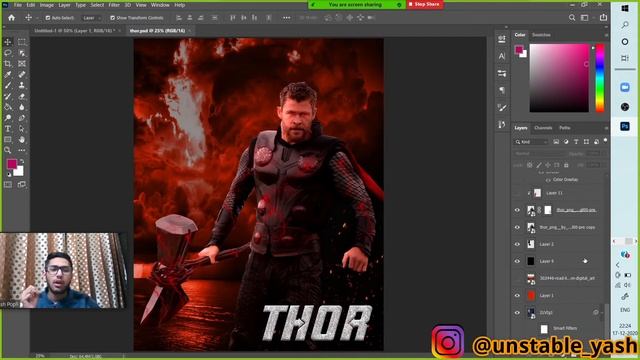Hide the Layer 9 eye icon
The width and height of the screenshot is (640, 360).
pos(518,261)
